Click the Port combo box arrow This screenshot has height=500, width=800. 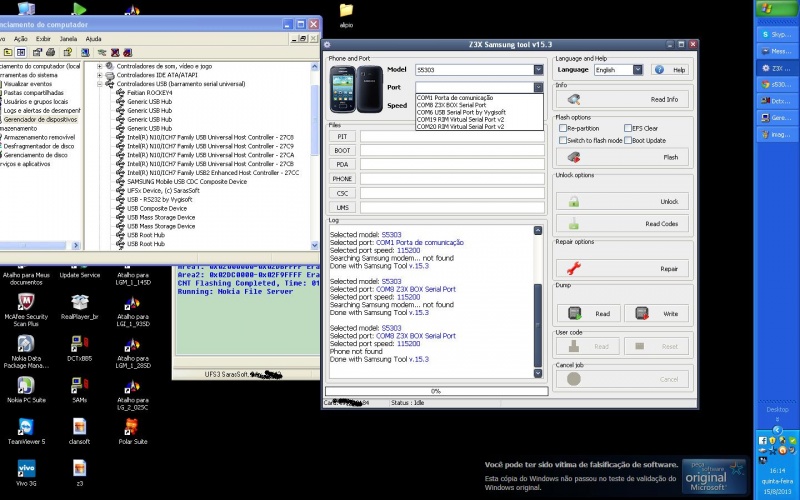click(538, 87)
